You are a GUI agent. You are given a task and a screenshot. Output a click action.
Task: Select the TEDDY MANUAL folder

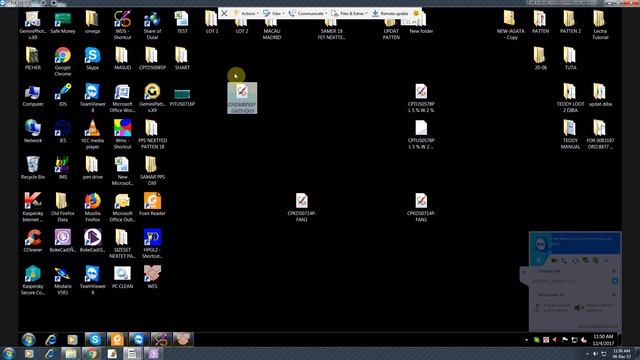tap(570, 134)
